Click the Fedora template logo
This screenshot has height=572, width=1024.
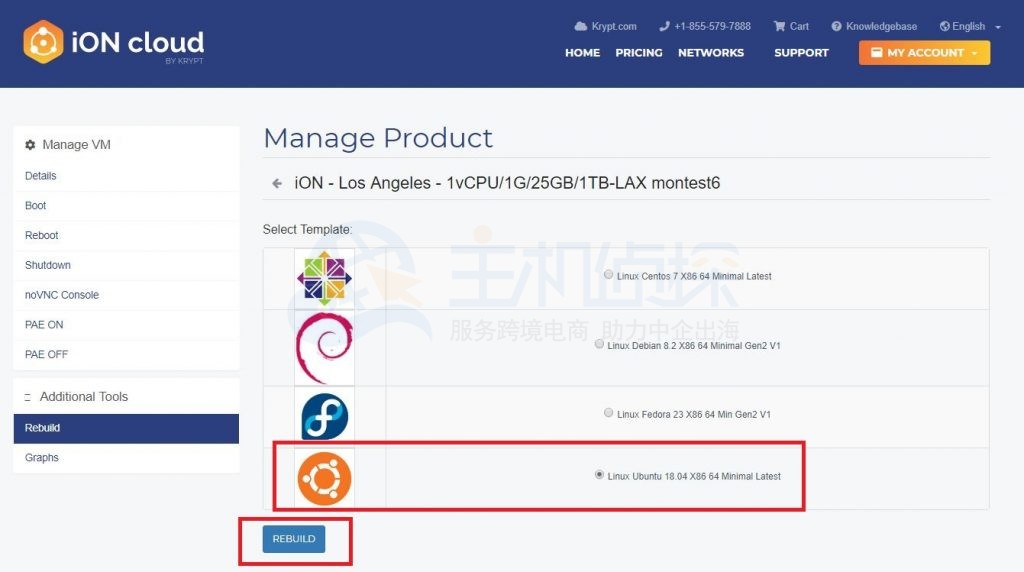325,417
